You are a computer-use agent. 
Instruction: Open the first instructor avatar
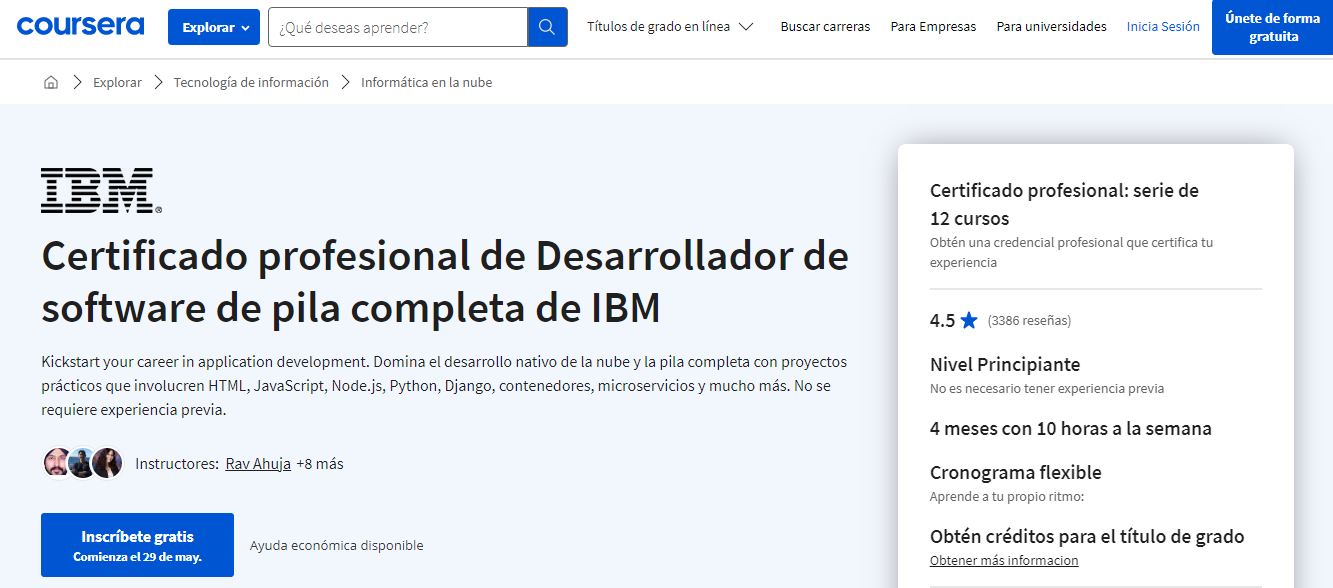(57, 462)
